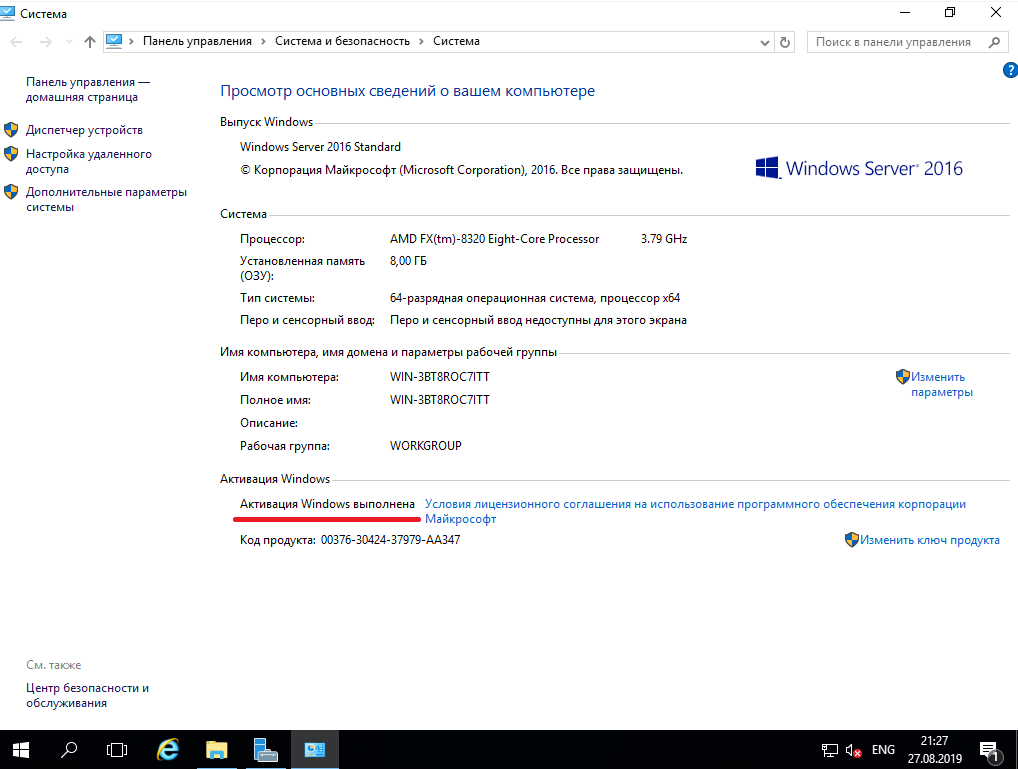Expand the arrow after Система и безопасность breadcrumb

[x=422, y=42]
